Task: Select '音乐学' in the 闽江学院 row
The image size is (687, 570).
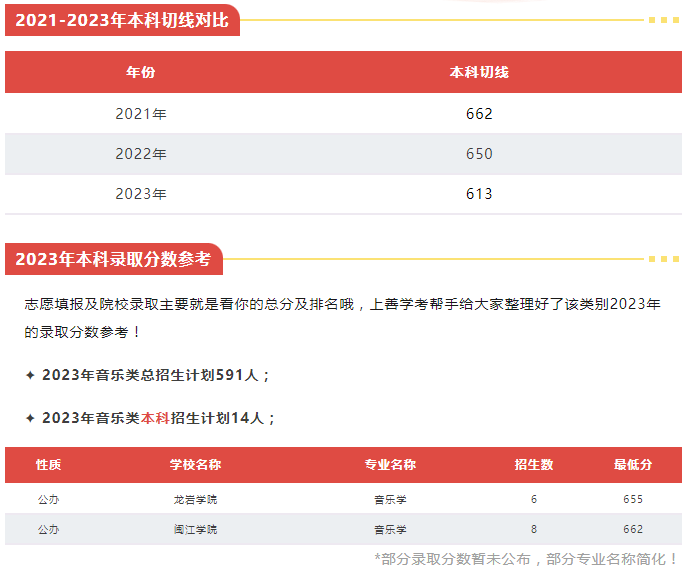Action: tap(390, 530)
